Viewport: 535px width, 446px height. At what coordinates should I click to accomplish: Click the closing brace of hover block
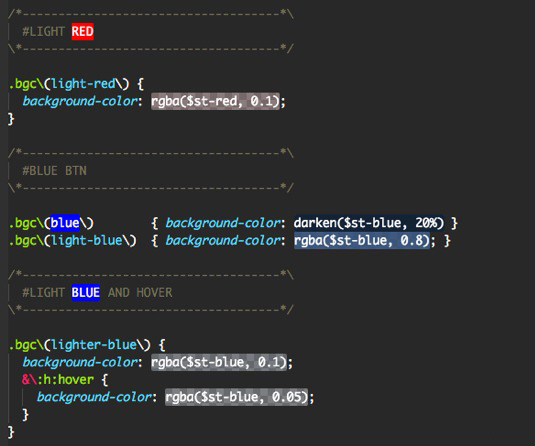coord(25,415)
